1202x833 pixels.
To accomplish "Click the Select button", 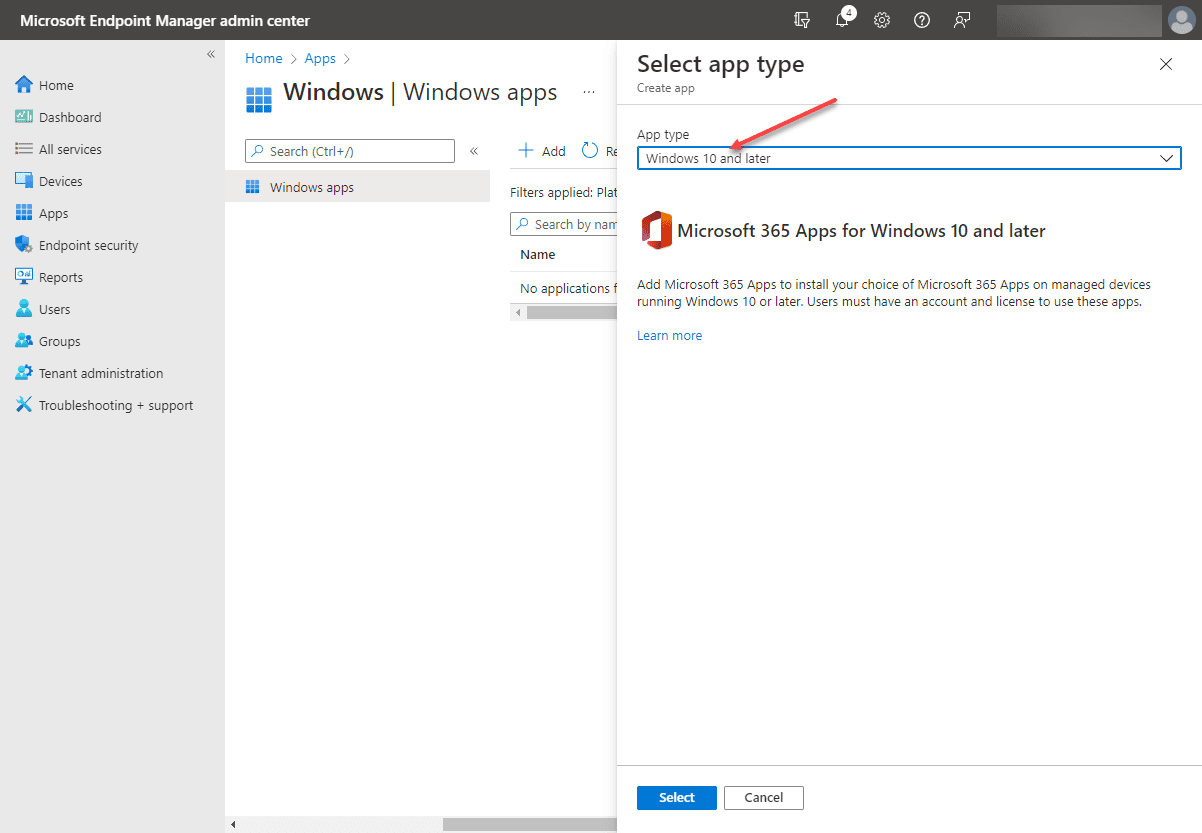I will [x=676, y=797].
